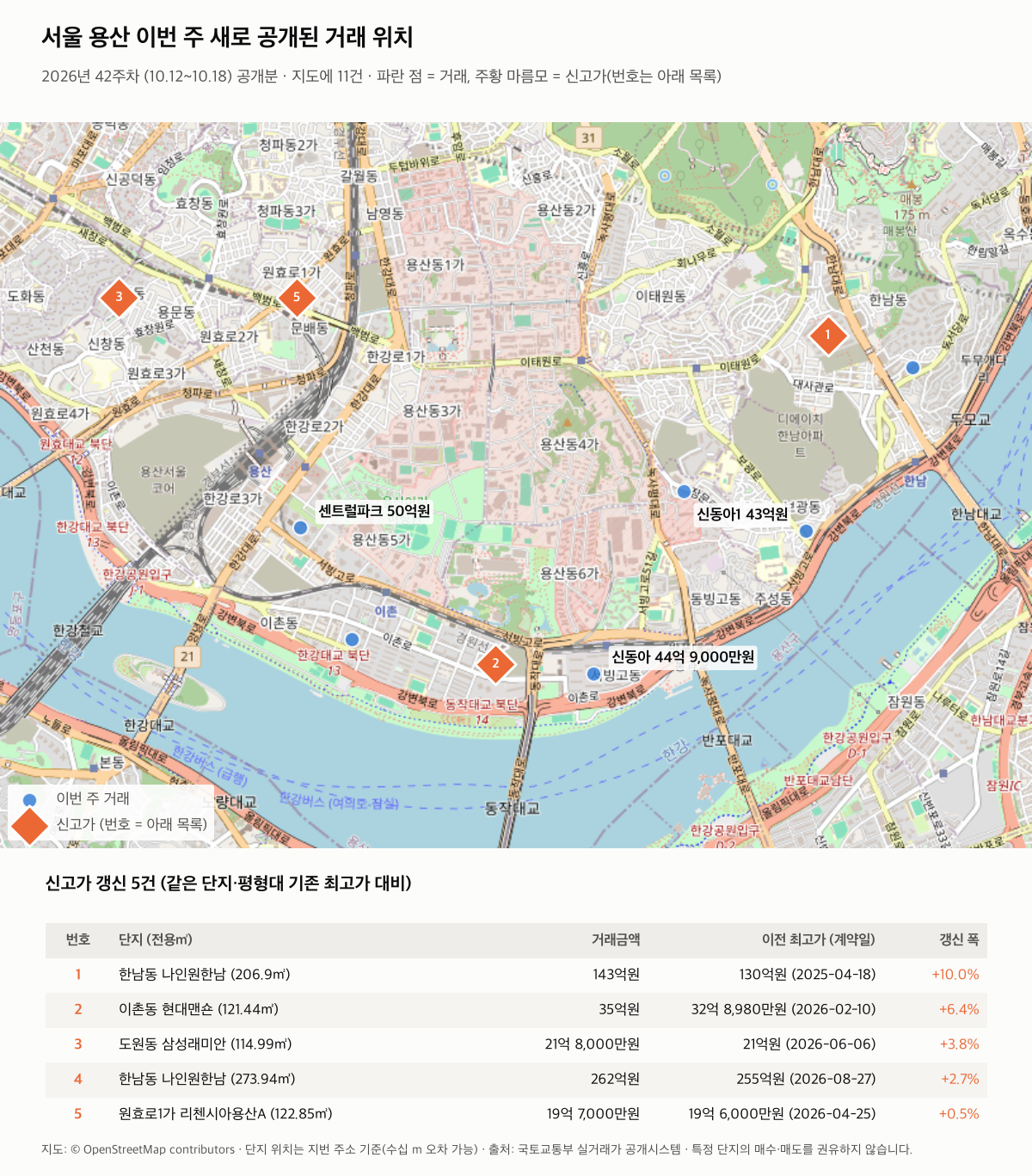The width and height of the screenshot is (1032, 1176).
Task: Click the +2.7% change value
Action: point(960,1079)
